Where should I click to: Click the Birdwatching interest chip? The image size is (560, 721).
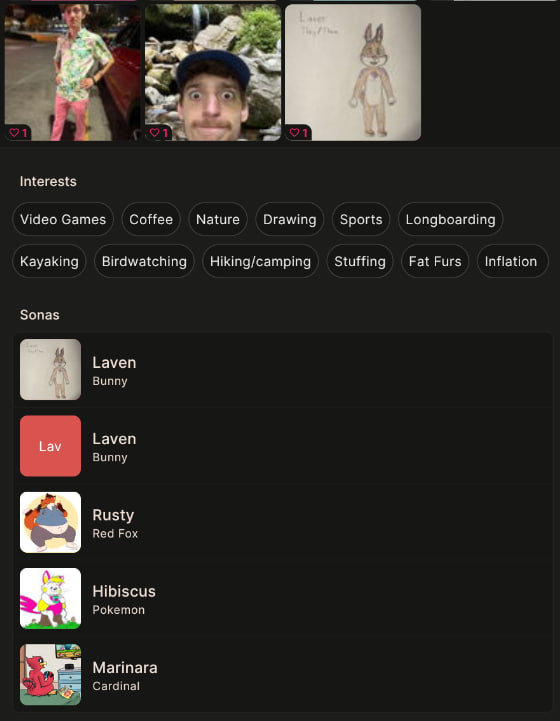point(144,261)
